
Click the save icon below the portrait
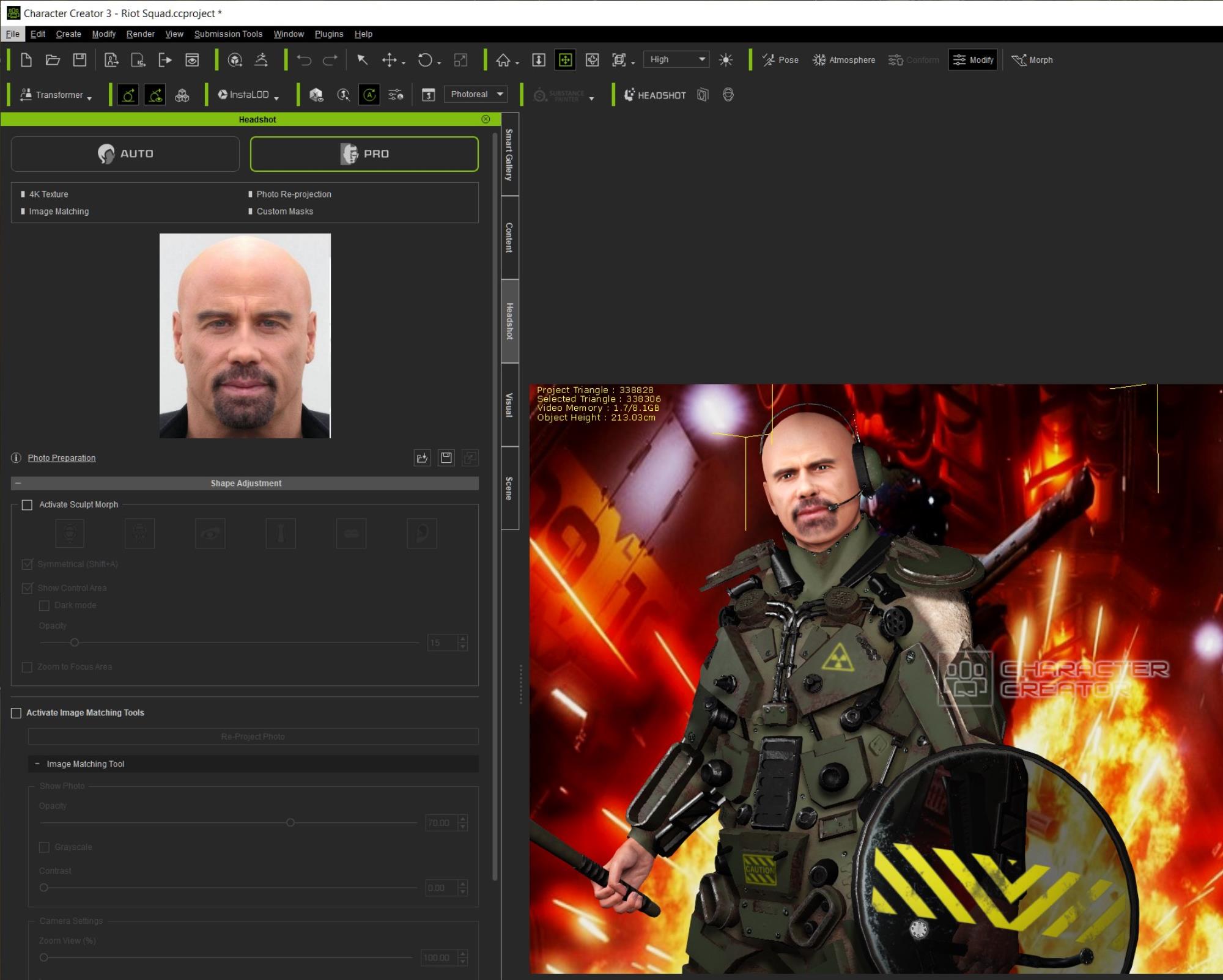tap(446, 458)
